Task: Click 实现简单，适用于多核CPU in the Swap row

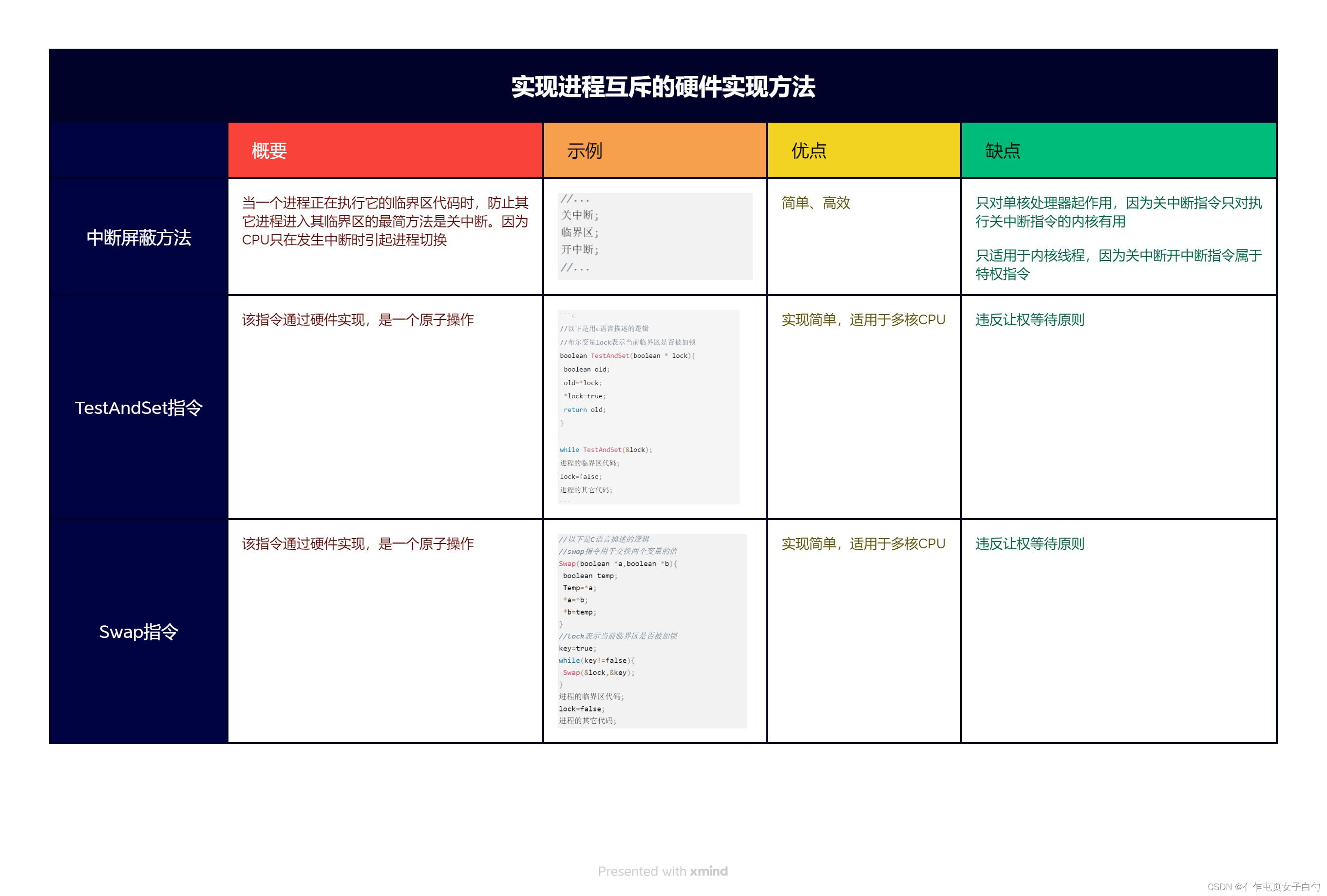Action: (x=863, y=543)
